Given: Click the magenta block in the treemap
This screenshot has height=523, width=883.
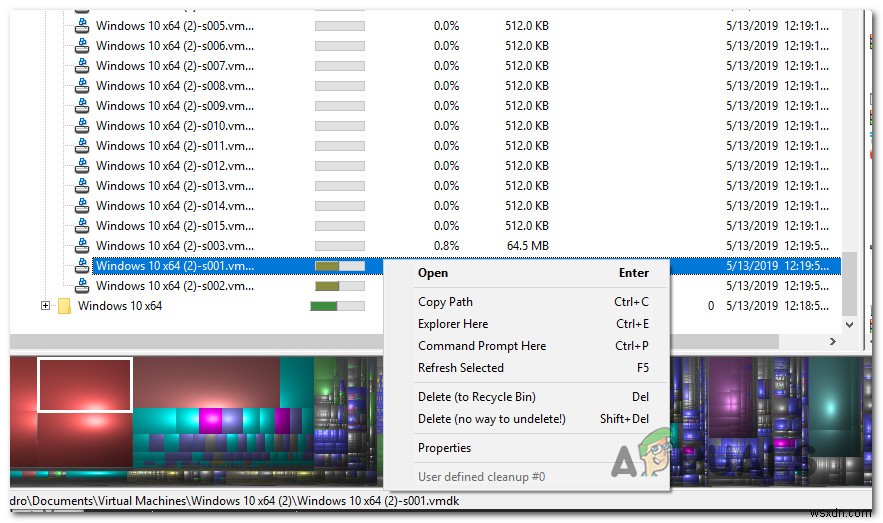Looking at the screenshot, I should pyautogui.click(x=210, y=421).
